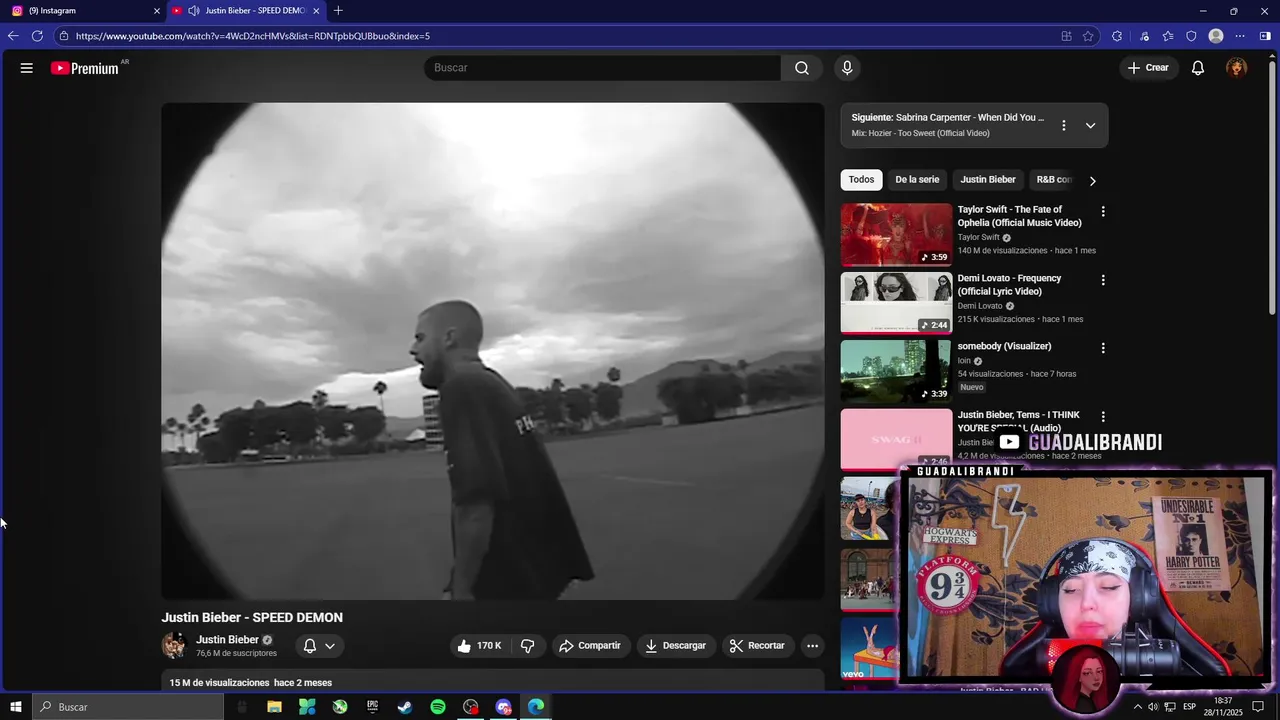The width and height of the screenshot is (1280, 720).
Task: Open the Justin Bieber channel name link
Action: pos(227,640)
